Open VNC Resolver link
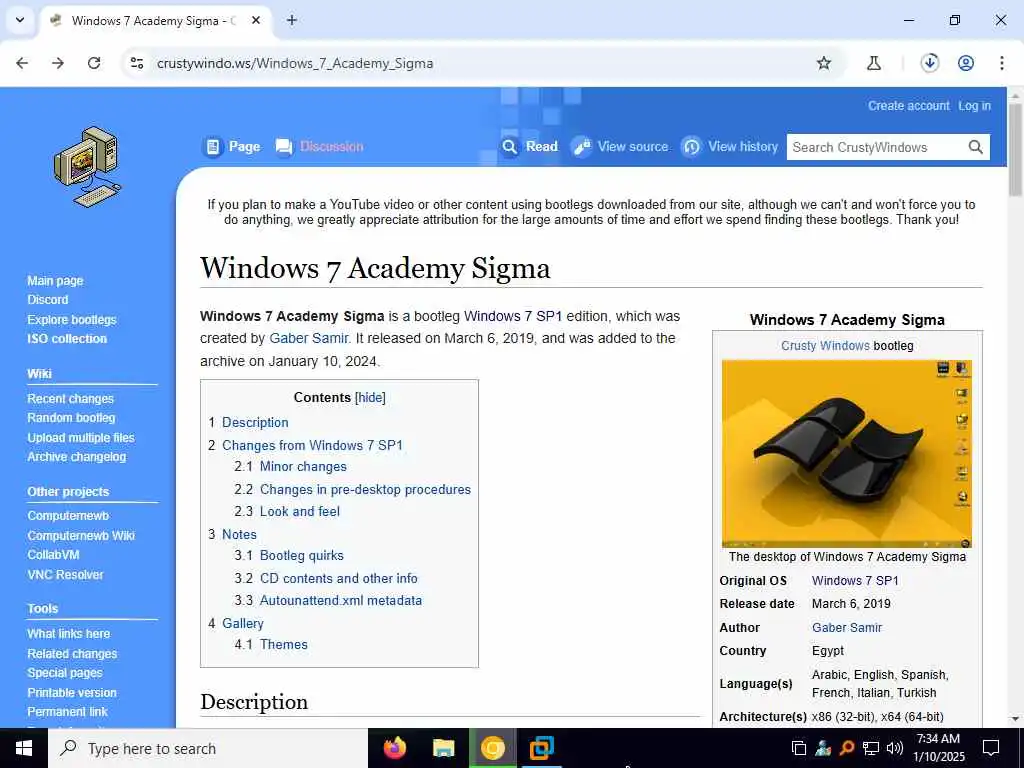Viewport: 1024px width, 768px height. (x=65, y=575)
